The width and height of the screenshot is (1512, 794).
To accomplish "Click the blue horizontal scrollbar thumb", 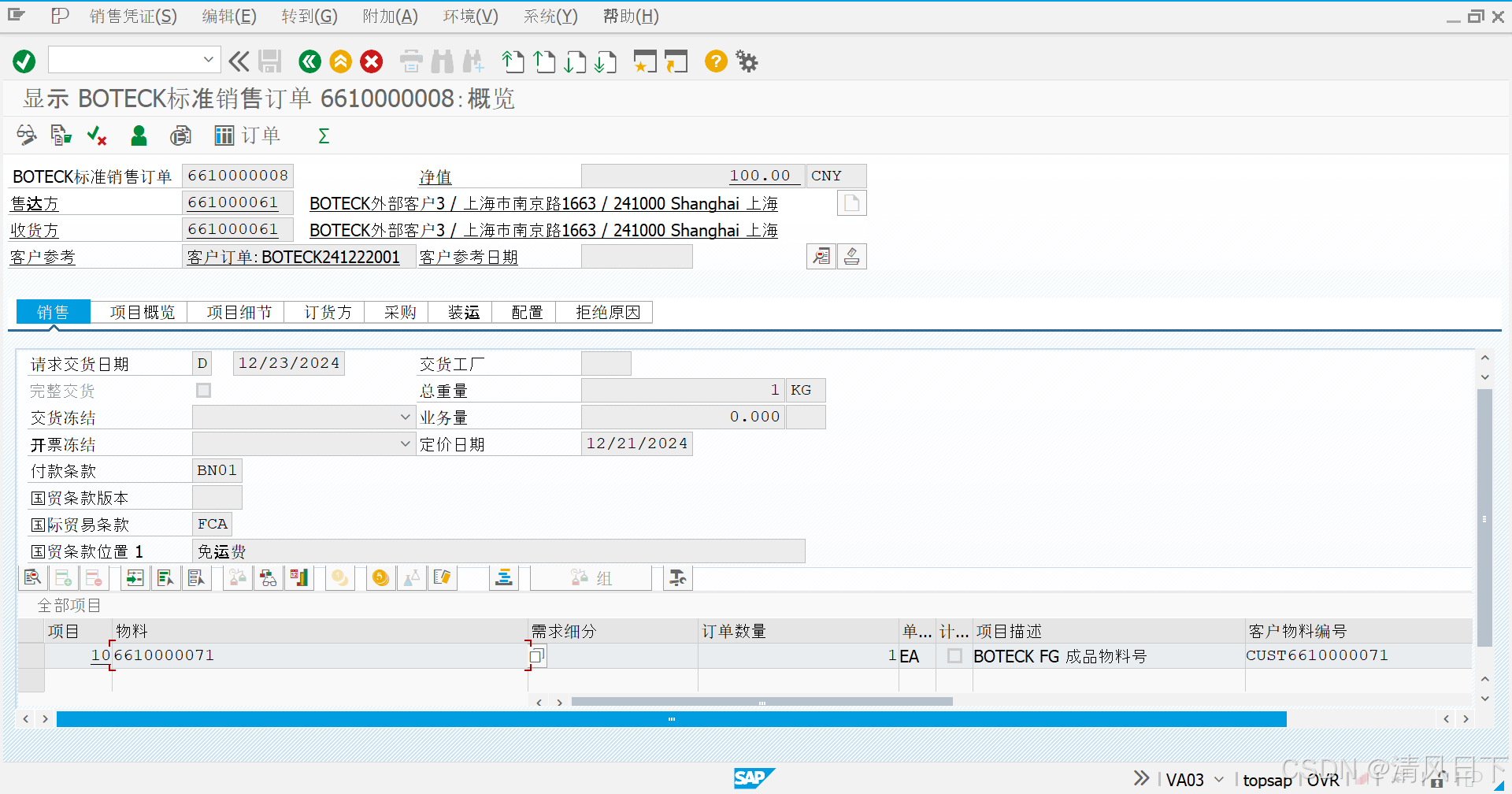I will click(671, 719).
